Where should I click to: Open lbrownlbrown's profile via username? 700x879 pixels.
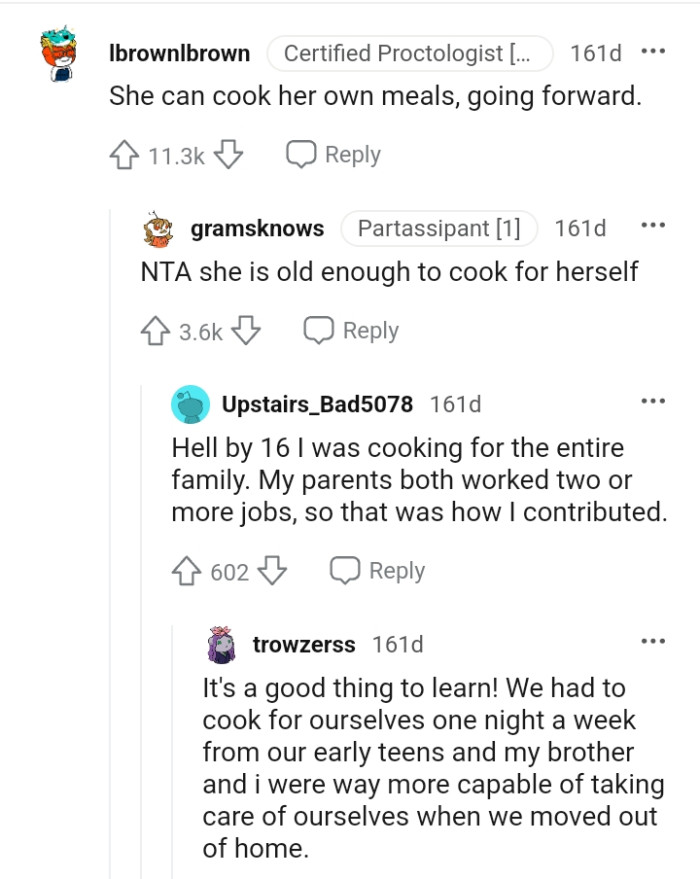(x=180, y=53)
